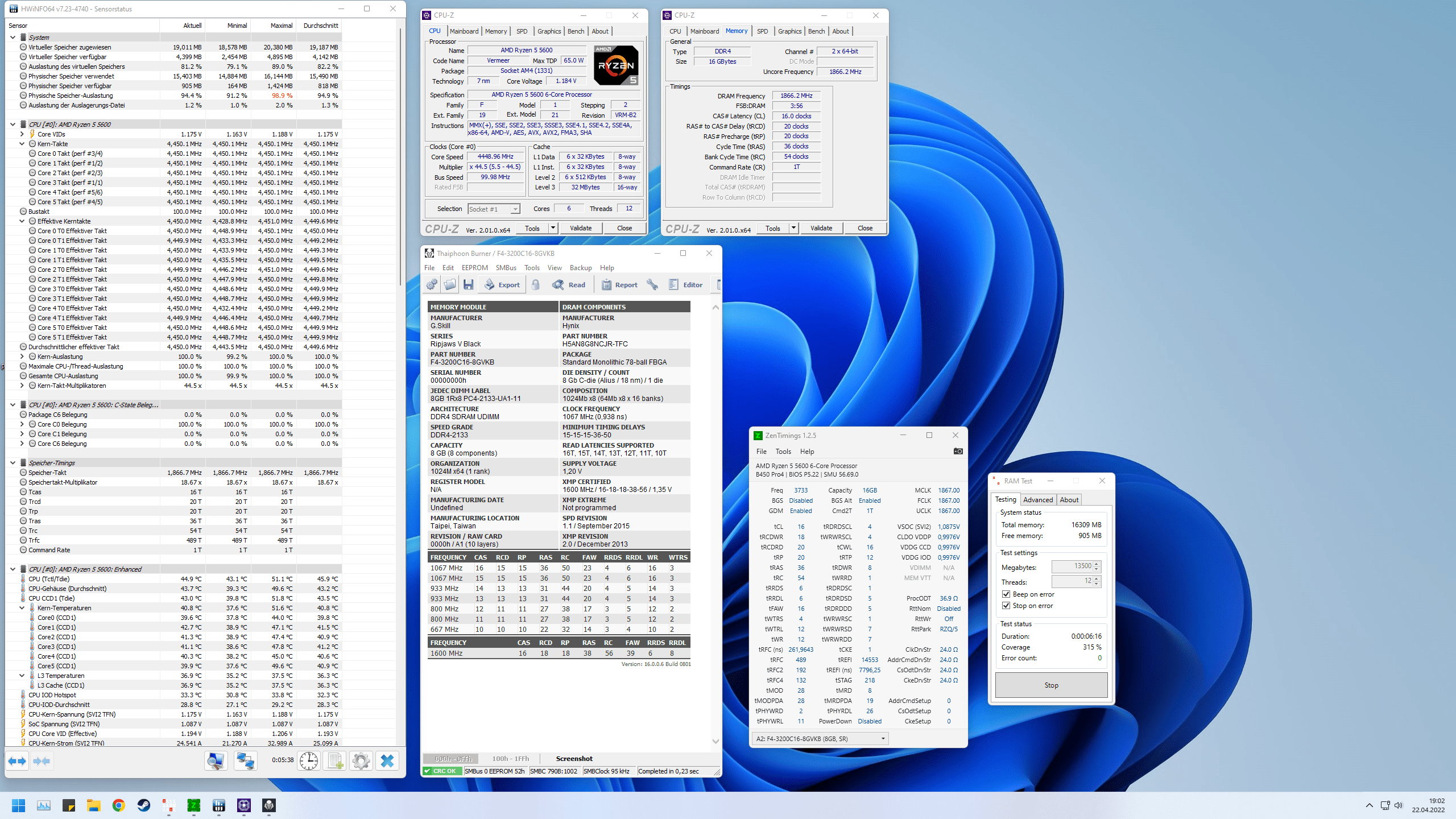Open the HWiNFO monitor magnifier summary icon
The width and height of the screenshot is (1456, 819).
[x=216, y=761]
